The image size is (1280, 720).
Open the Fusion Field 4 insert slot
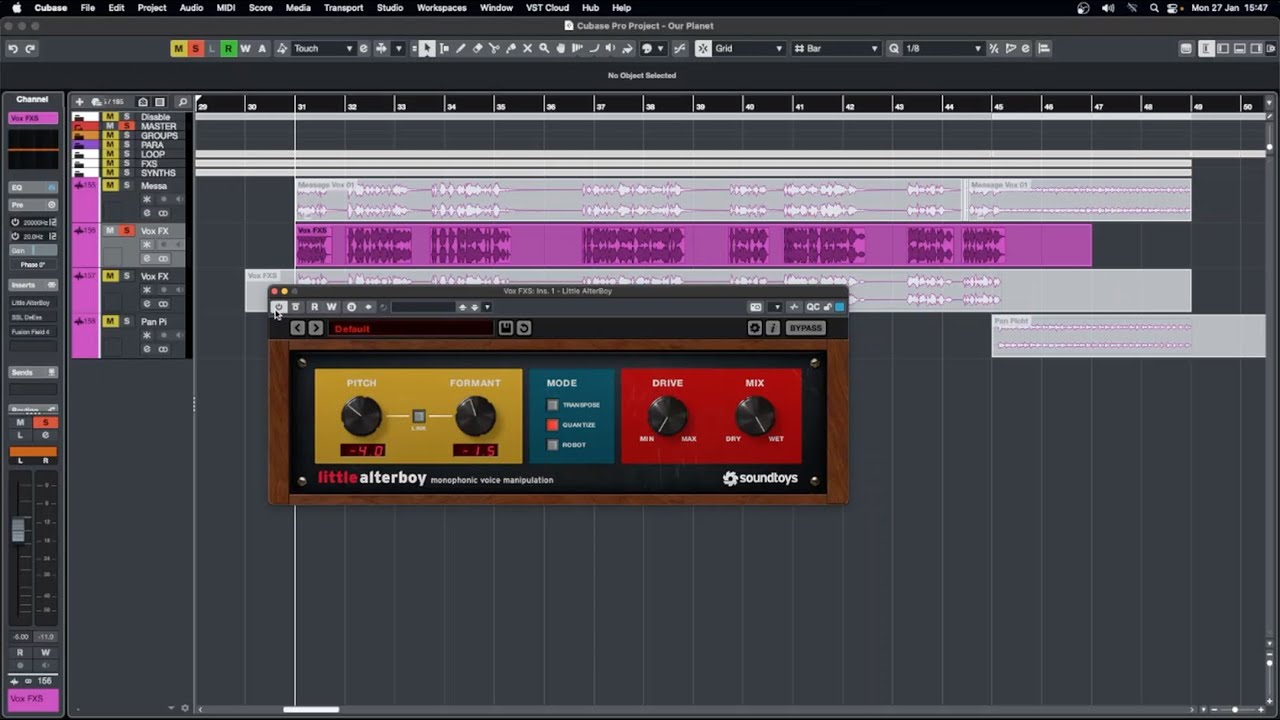(x=33, y=332)
